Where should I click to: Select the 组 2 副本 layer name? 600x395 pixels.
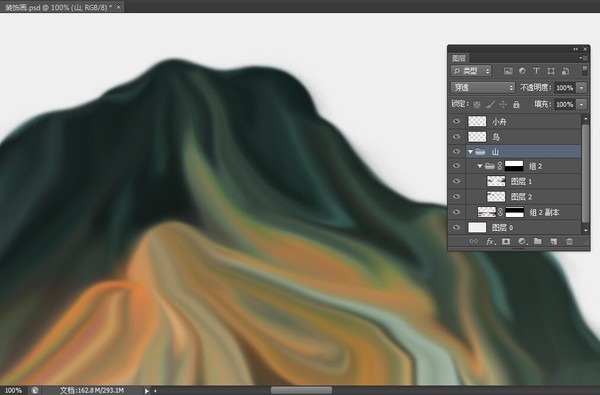544,212
